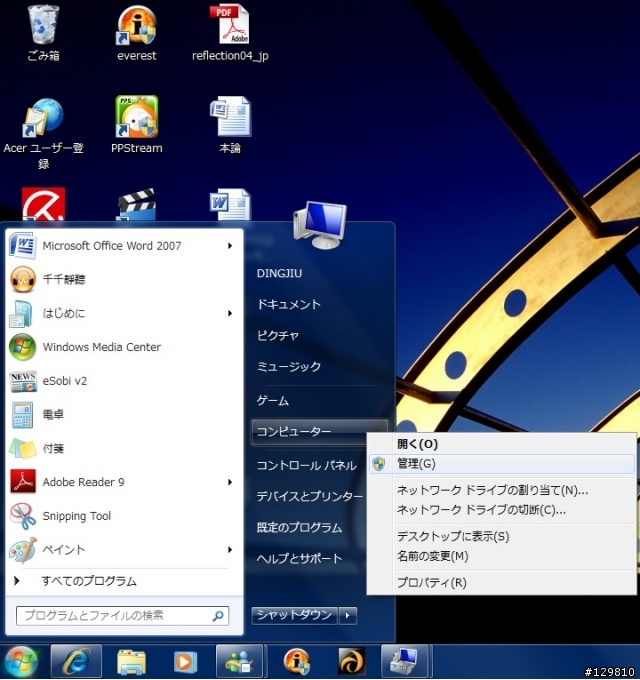Select 開く(O) in the context menu
The width and height of the screenshot is (640, 680).
coord(501,444)
